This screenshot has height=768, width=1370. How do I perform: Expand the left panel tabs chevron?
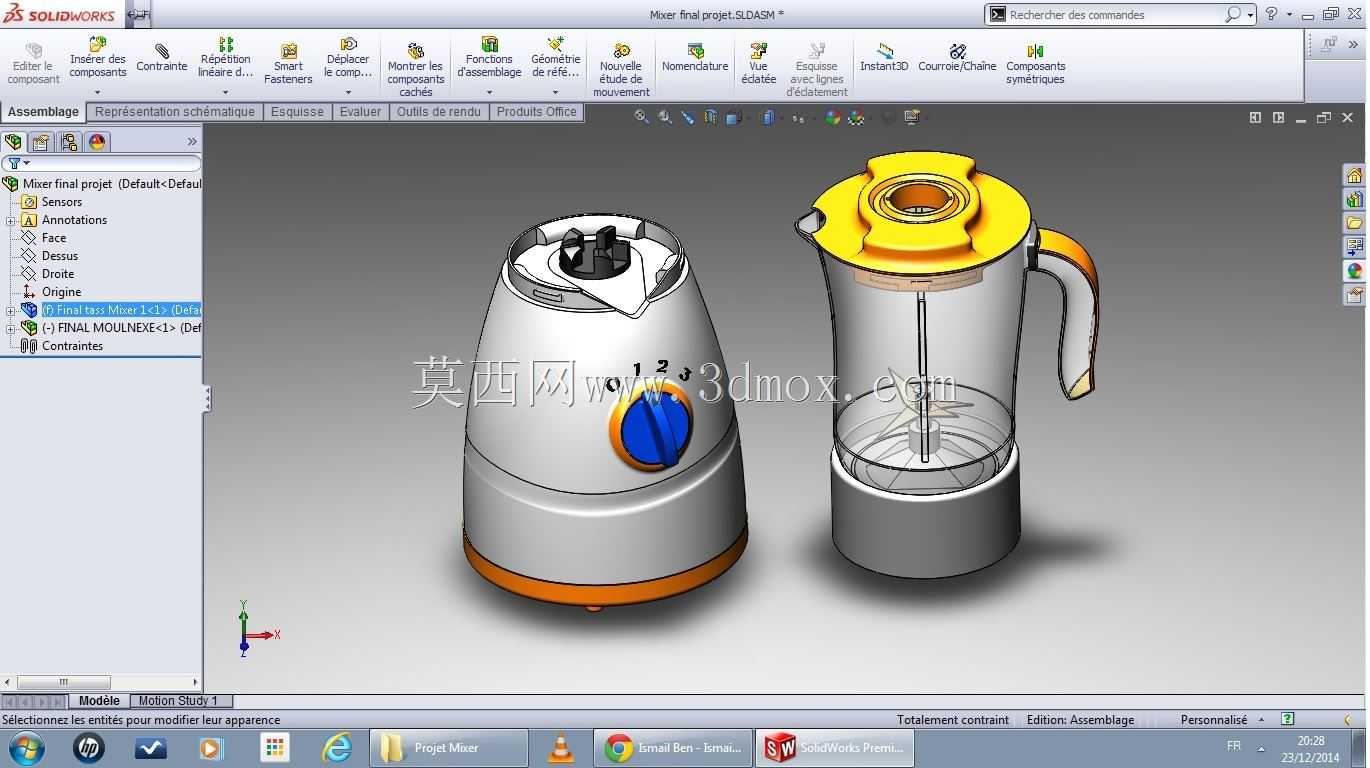[x=192, y=142]
